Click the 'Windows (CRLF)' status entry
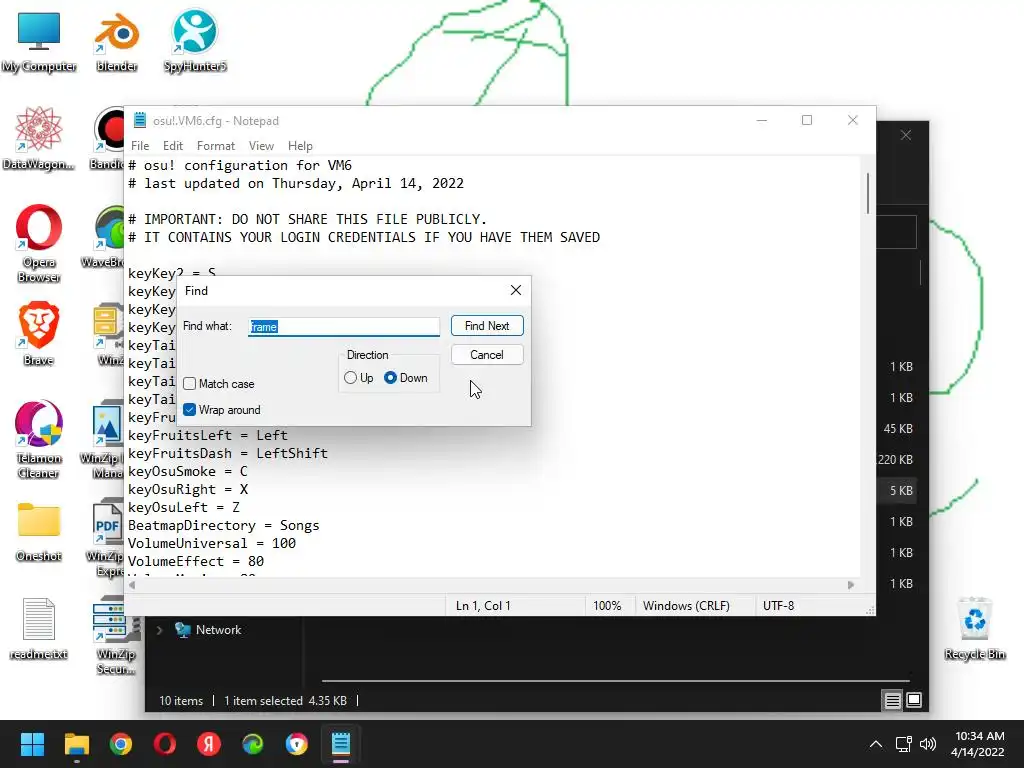The image size is (1024, 768). (686, 606)
